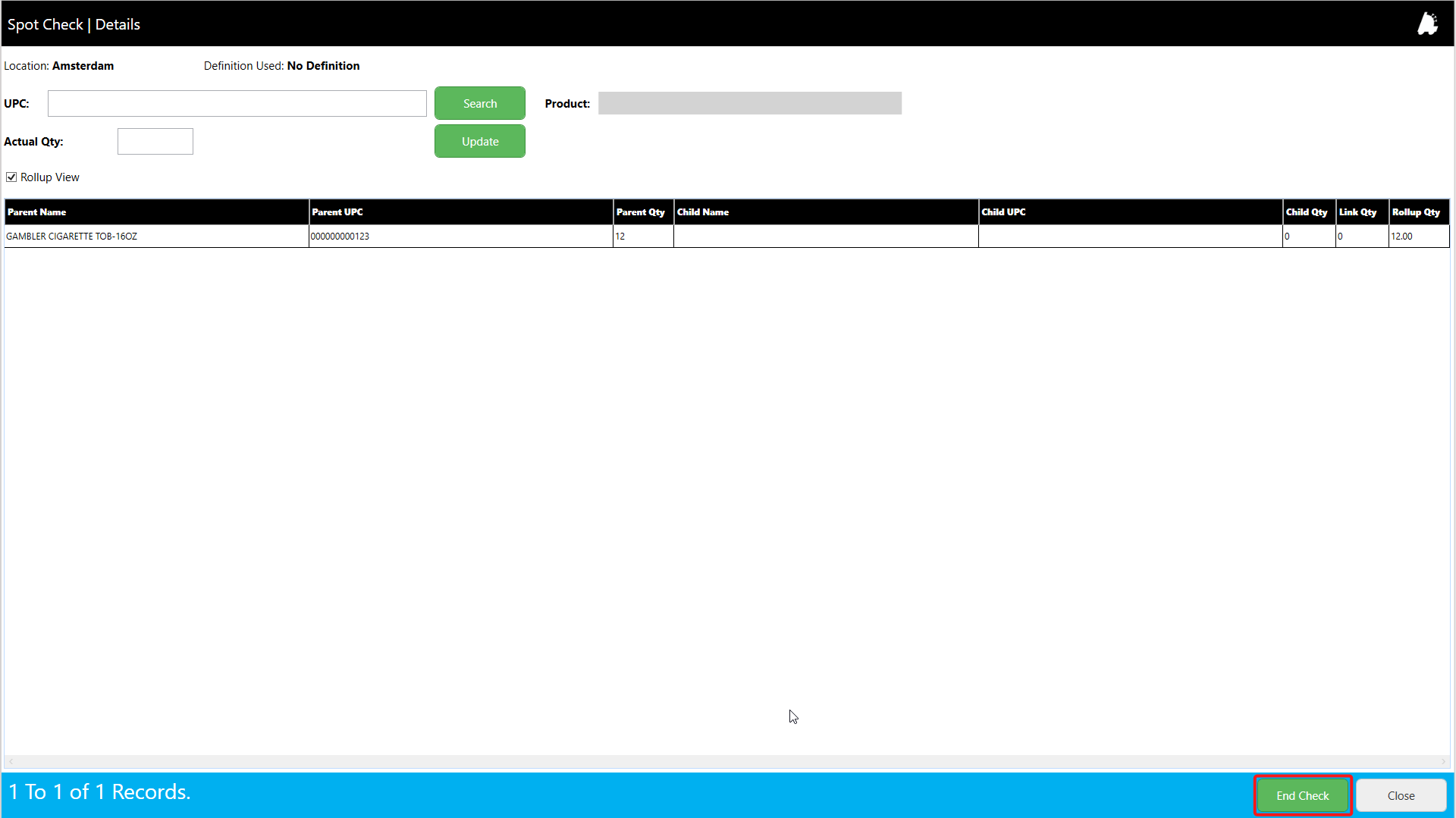Click Location Amsterdam label
The width and height of the screenshot is (1456, 818).
click(59, 66)
